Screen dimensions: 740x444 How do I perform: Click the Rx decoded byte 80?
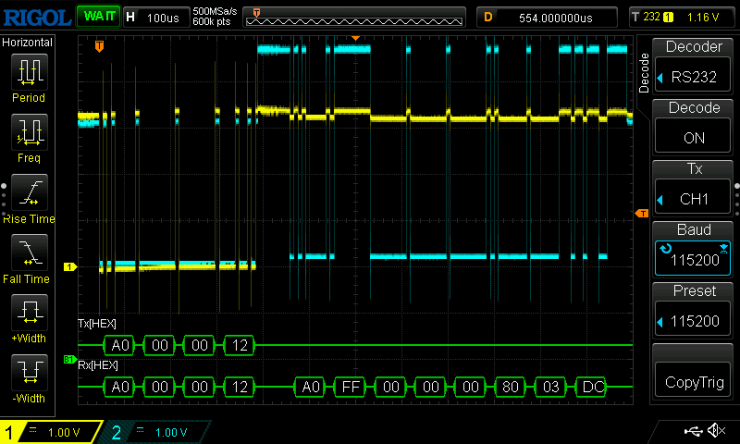510,387
